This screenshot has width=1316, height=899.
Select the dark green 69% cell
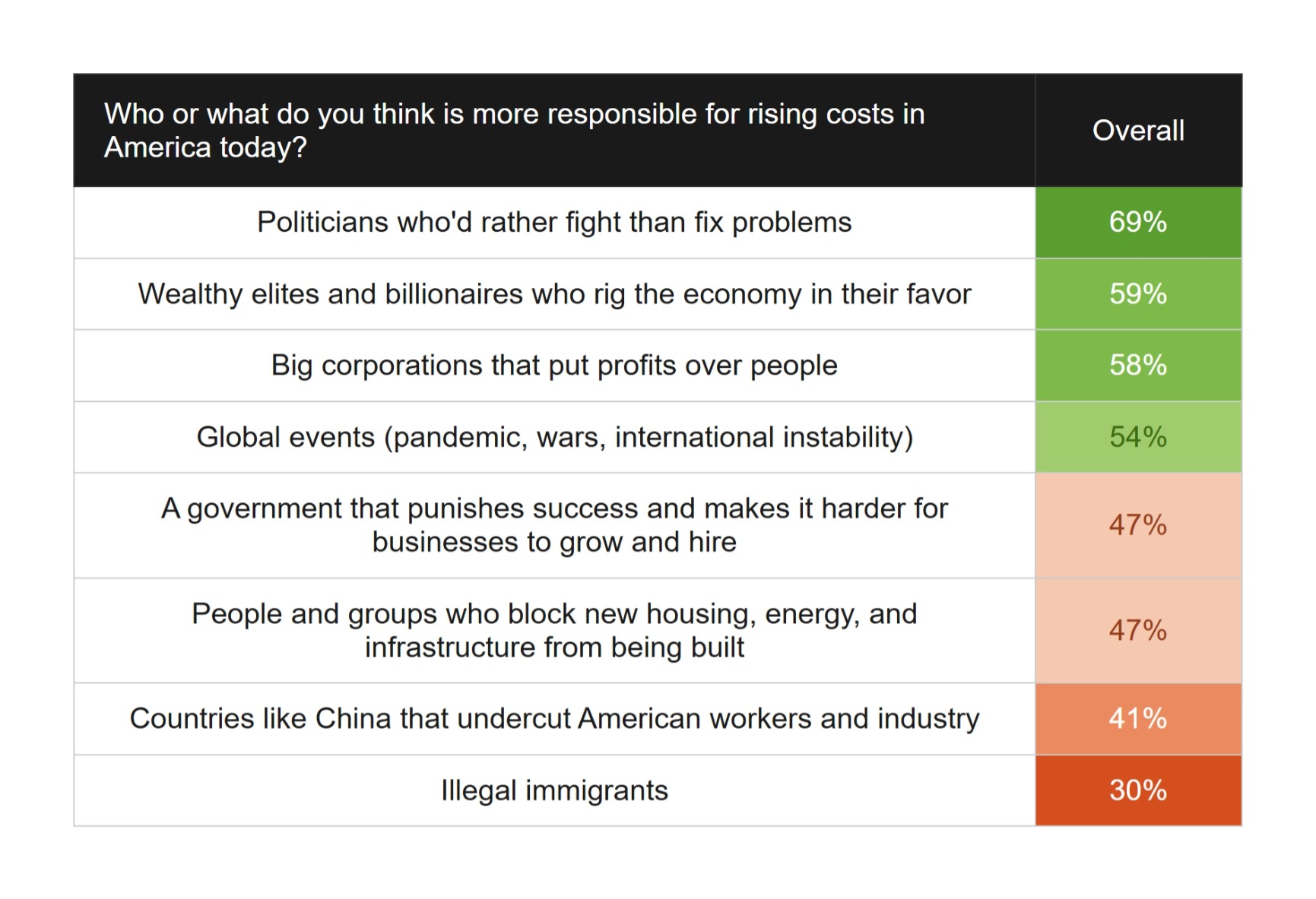click(1138, 223)
